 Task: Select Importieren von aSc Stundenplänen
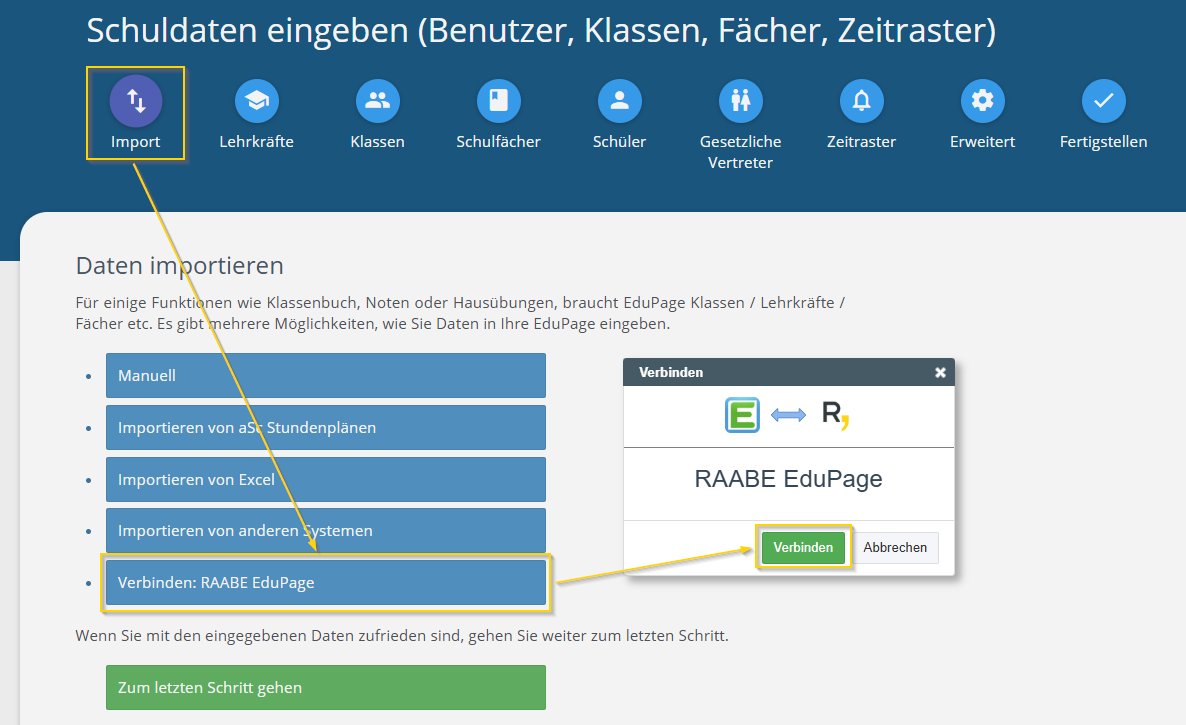(x=326, y=427)
